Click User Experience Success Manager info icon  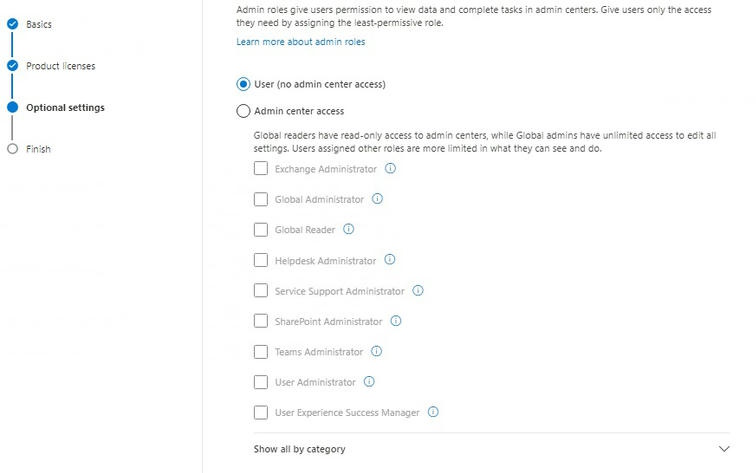[x=433, y=412]
